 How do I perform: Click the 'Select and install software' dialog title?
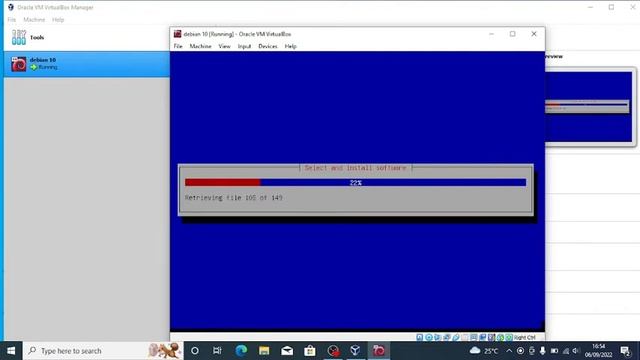(356, 168)
